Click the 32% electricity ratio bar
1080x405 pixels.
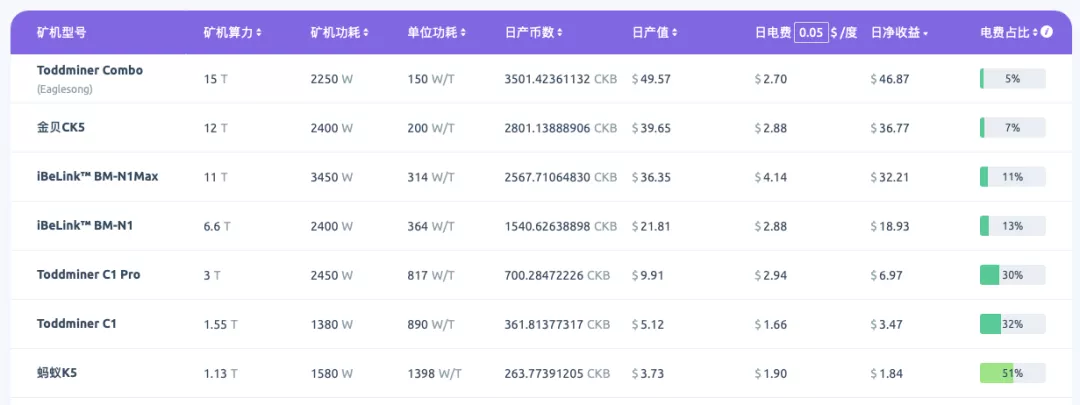pos(1012,324)
